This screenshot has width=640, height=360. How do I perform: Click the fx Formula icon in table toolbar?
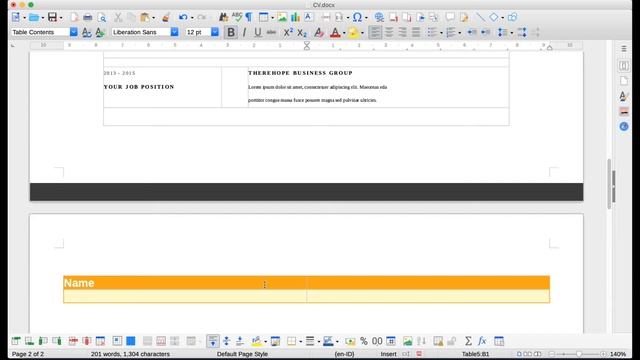click(482, 341)
